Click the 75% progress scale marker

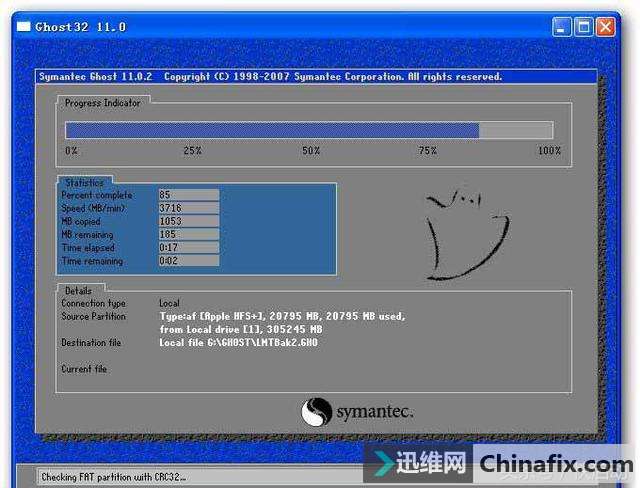pos(428,151)
